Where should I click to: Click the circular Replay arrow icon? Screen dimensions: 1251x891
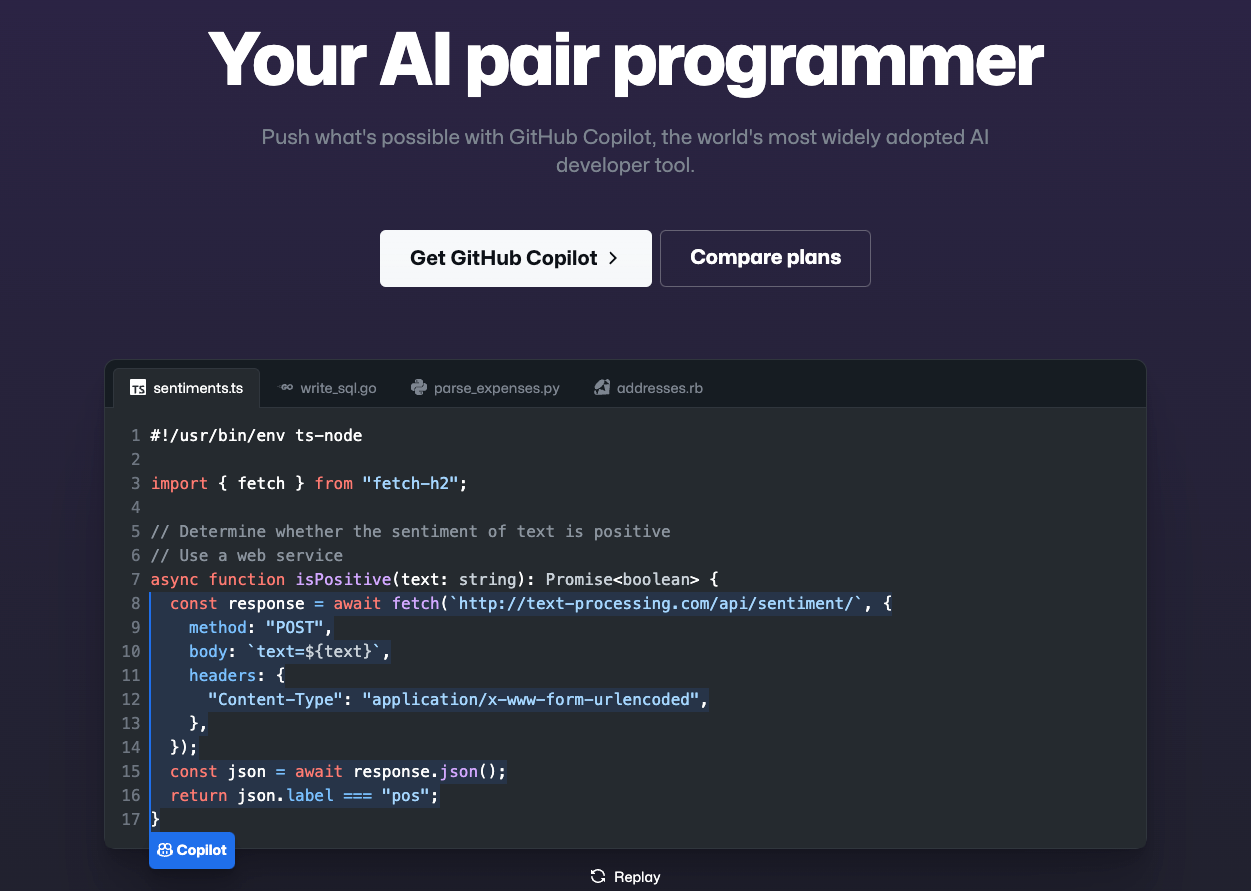coord(598,876)
